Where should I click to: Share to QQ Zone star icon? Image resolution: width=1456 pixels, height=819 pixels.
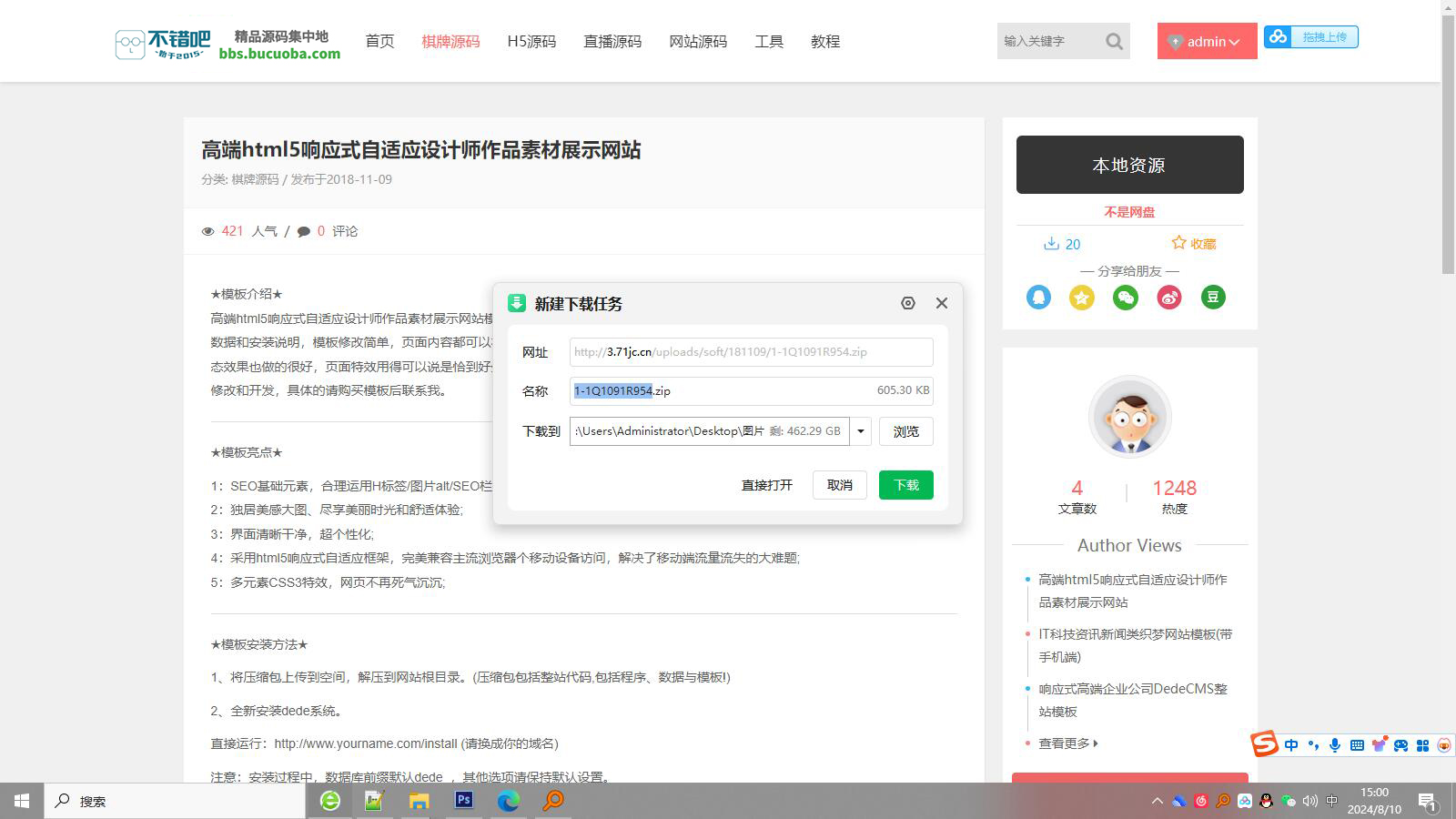point(1082,297)
